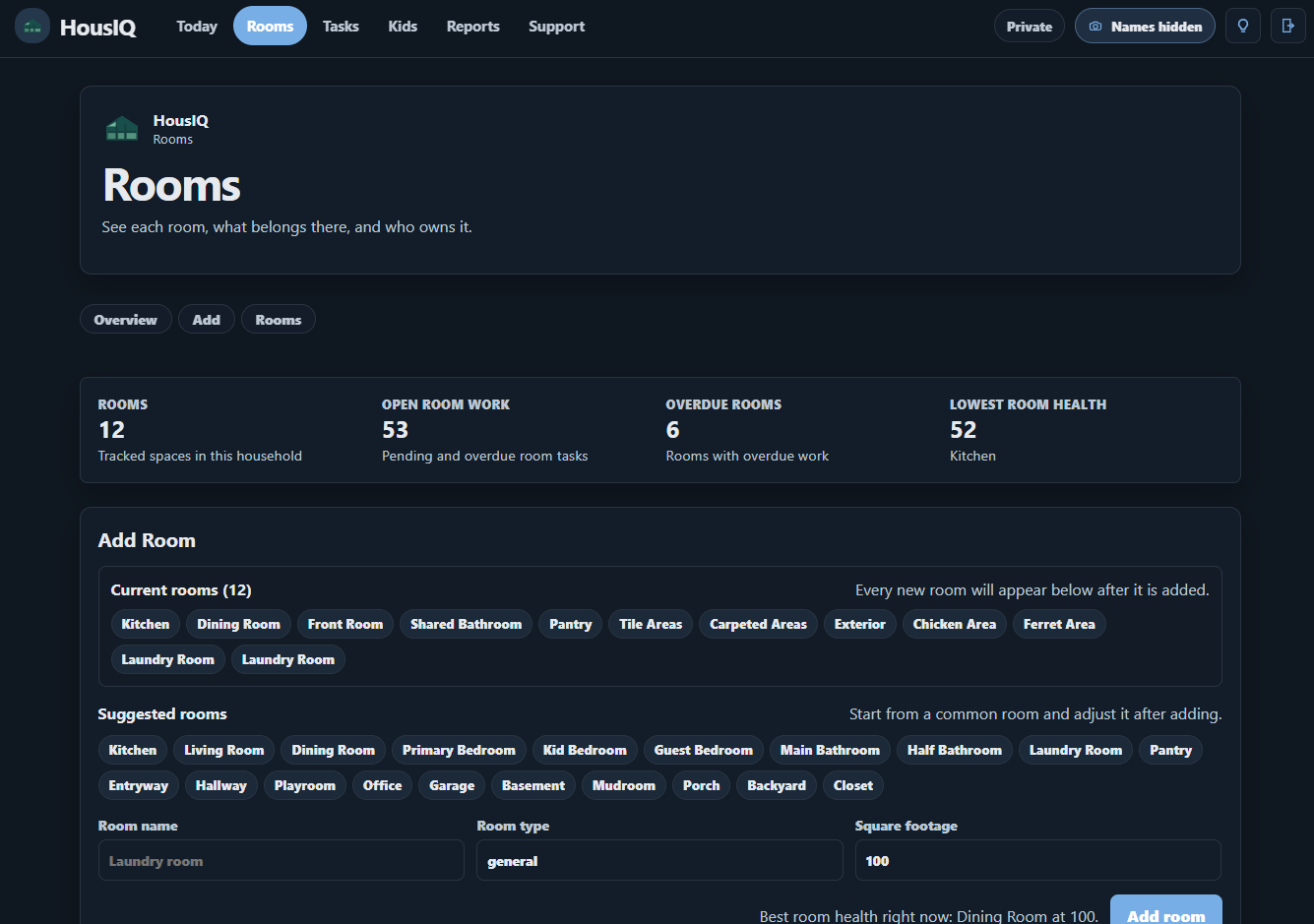1314x924 pixels.
Task: Click current room chip Front Room
Action: [x=345, y=624]
